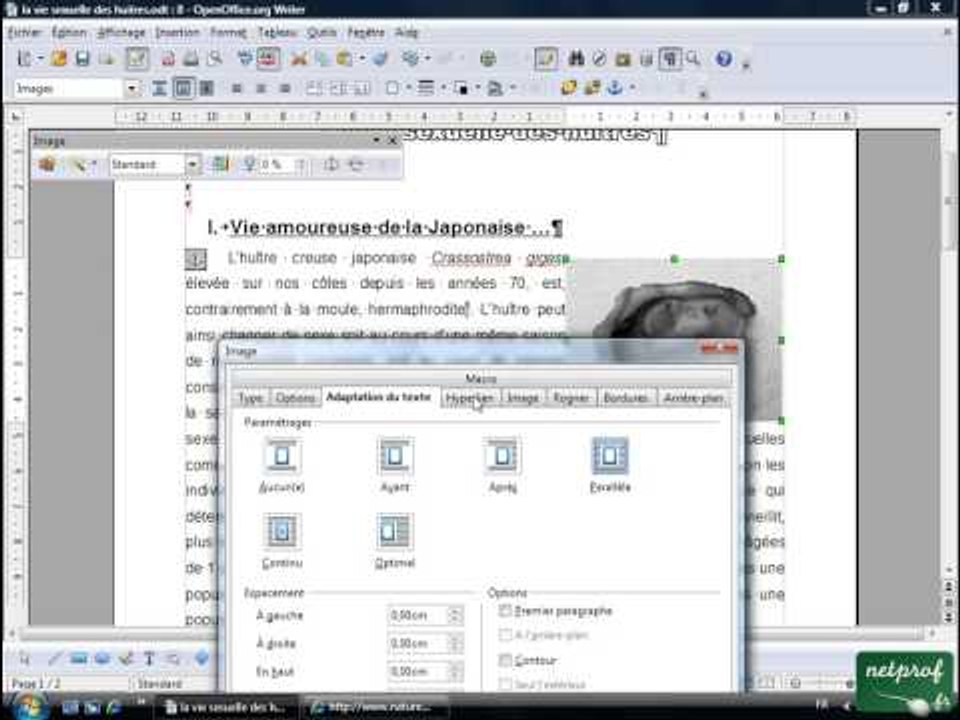Select the Ellipse tool in drawing toolbar
960x720 pixels.
coord(102,659)
